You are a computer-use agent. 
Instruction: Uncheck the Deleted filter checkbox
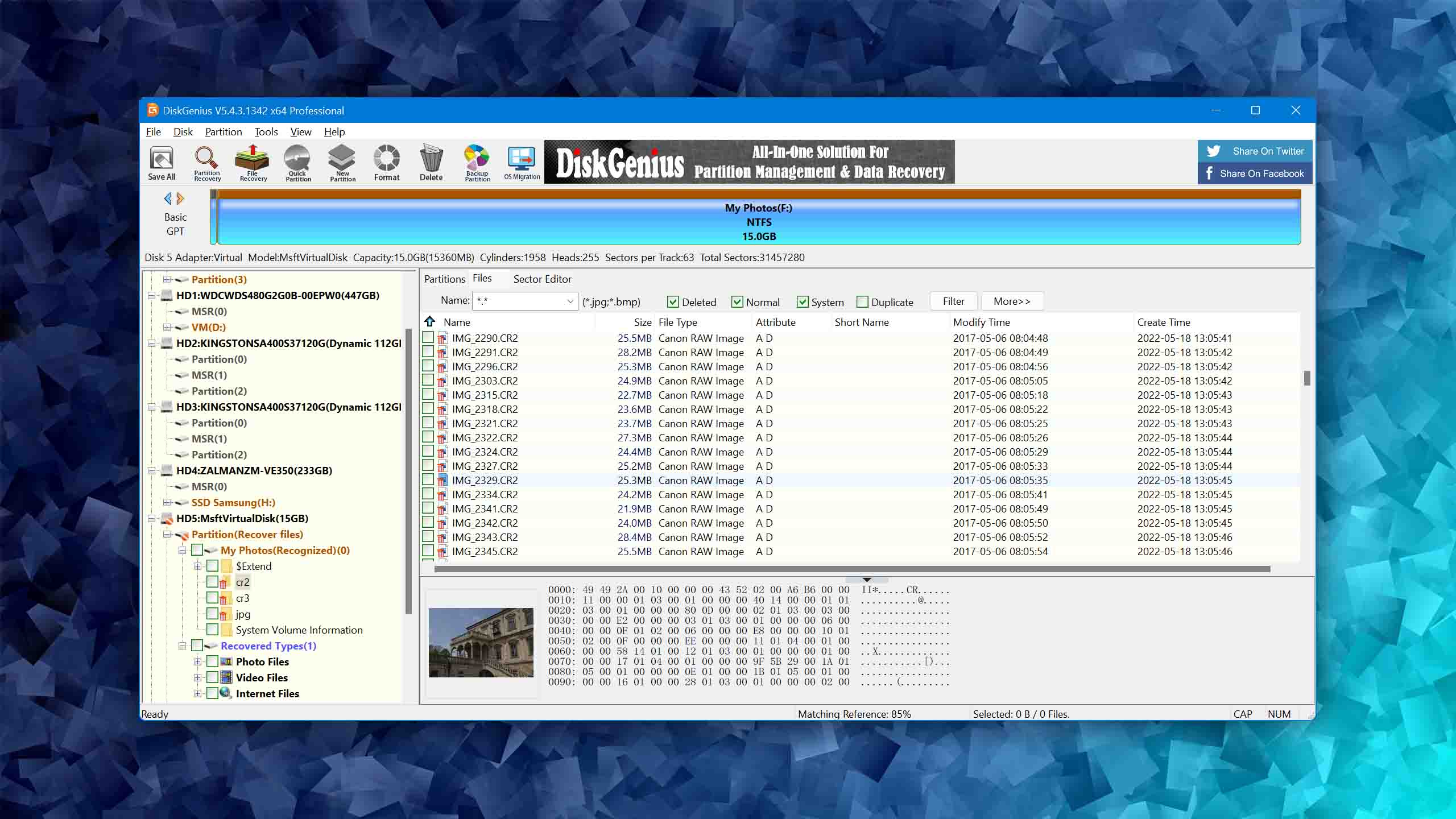pyautogui.click(x=673, y=302)
